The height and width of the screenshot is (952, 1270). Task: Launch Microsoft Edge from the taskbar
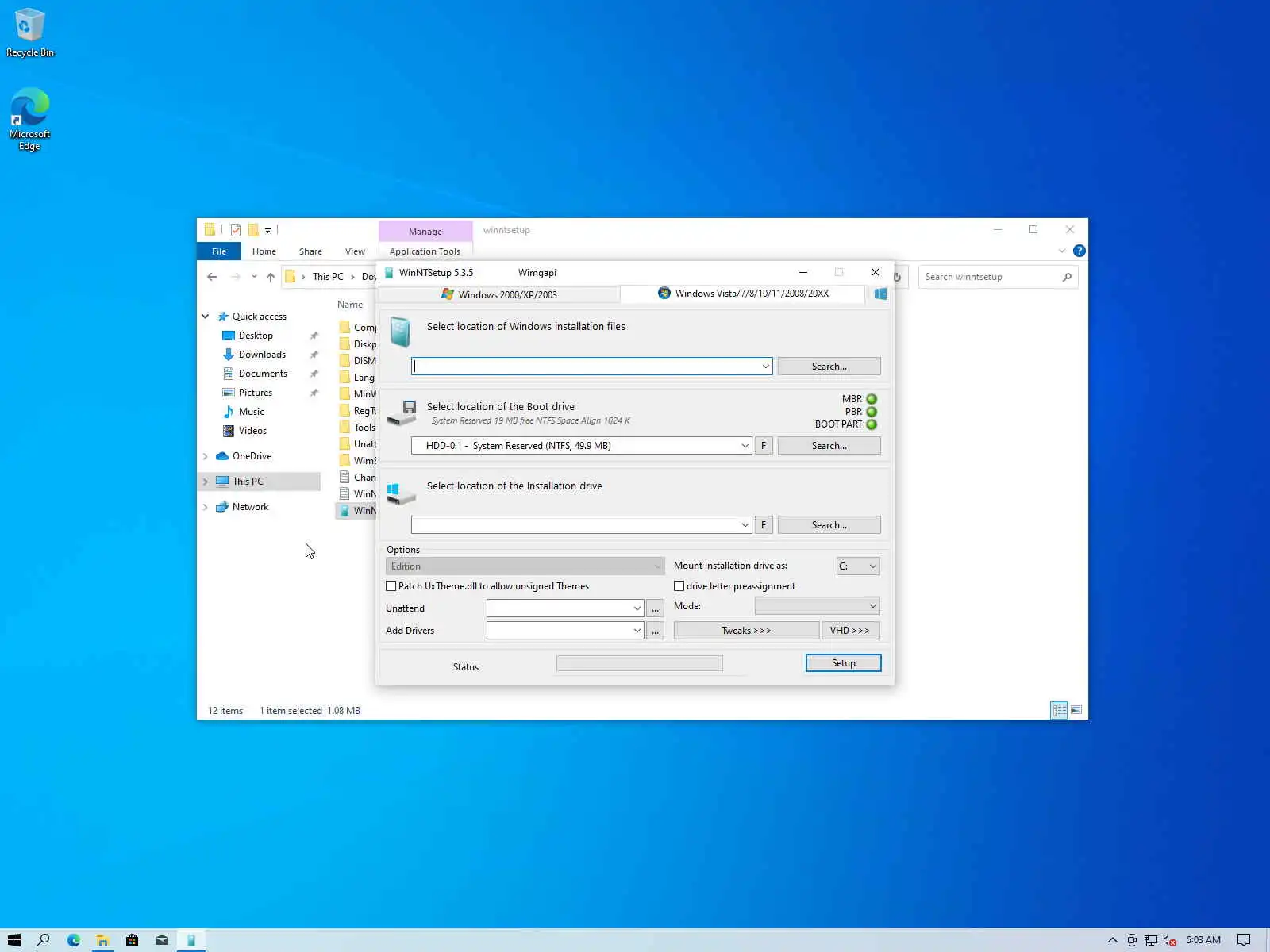[x=73, y=940]
